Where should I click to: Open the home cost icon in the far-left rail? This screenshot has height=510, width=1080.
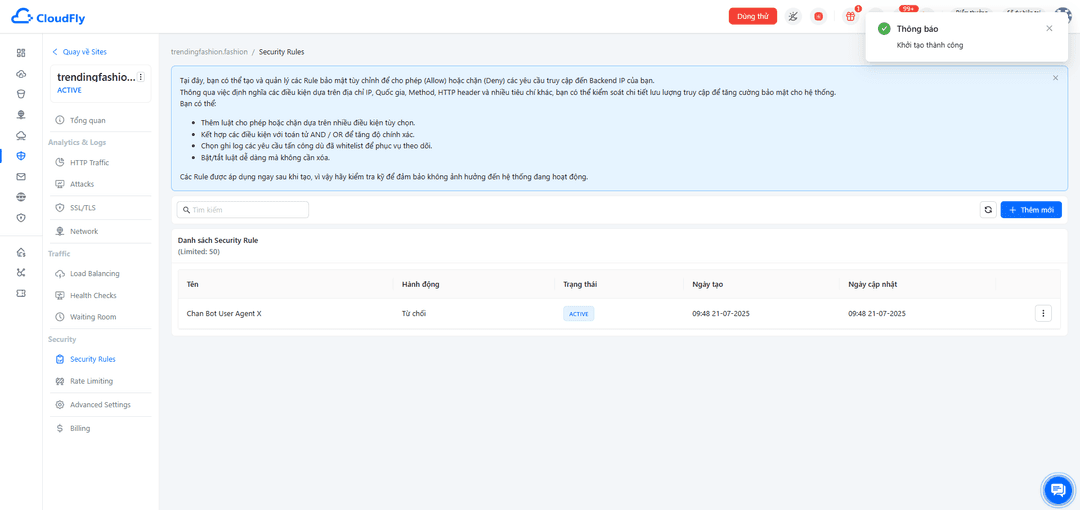coord(21,252)
